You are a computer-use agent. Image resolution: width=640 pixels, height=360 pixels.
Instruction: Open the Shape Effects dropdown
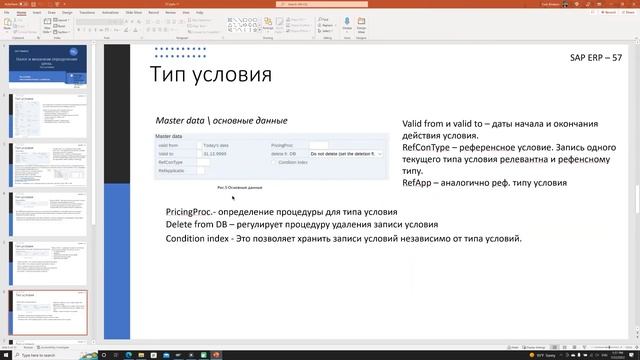point(299,31)
